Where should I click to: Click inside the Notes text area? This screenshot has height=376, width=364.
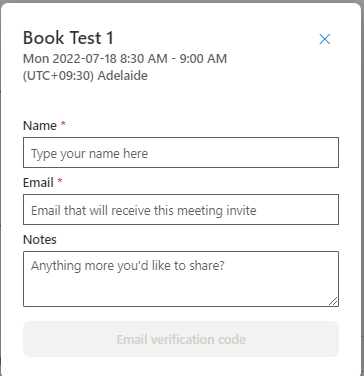[181, 279]
